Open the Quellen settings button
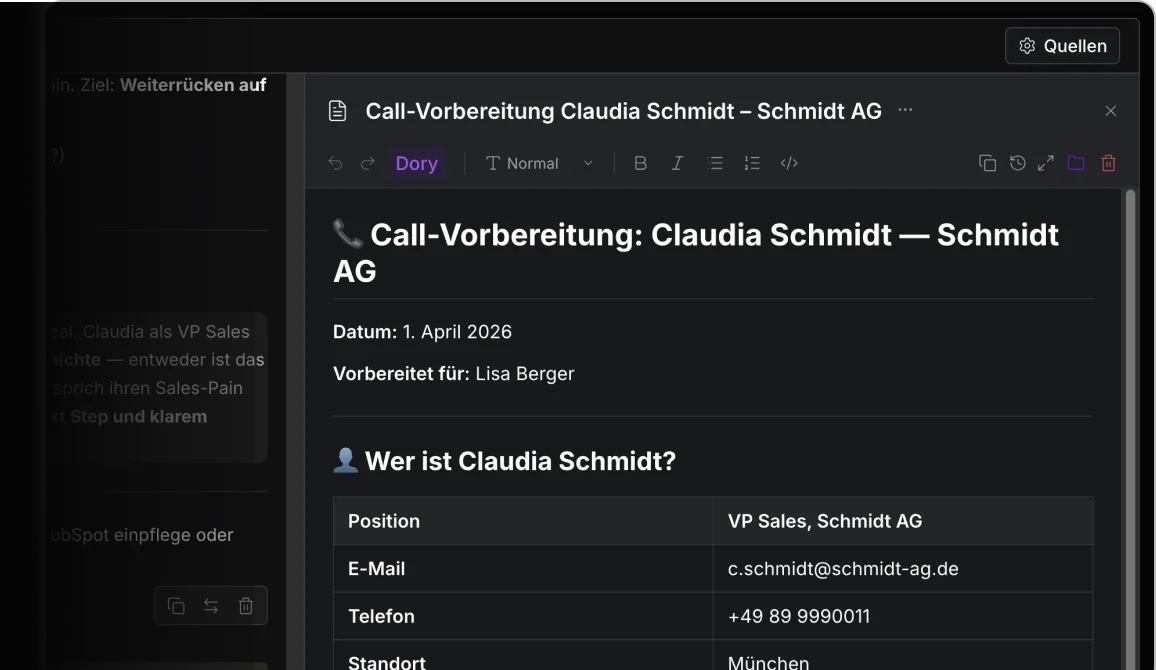Image resolution: width=1156 pixels, height=670 pixels. [x=1062, y=46]
